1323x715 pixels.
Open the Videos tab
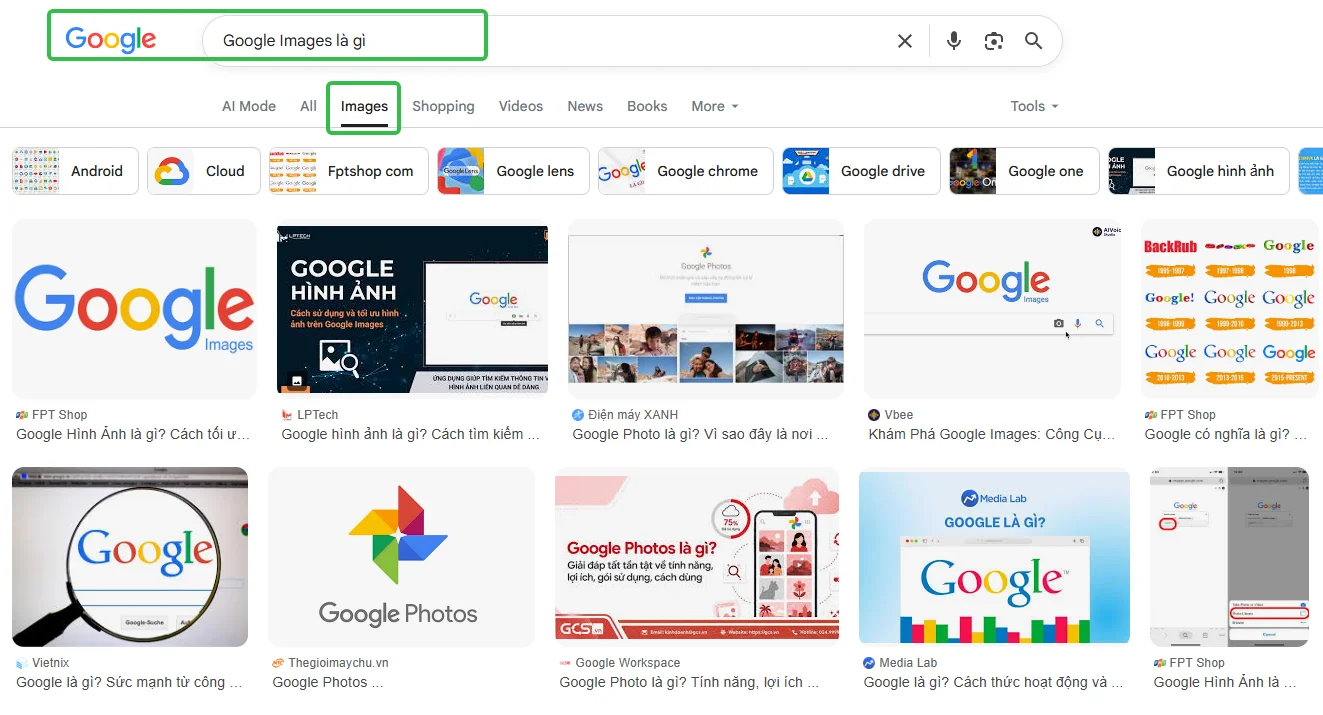click(x=521, y=106)
